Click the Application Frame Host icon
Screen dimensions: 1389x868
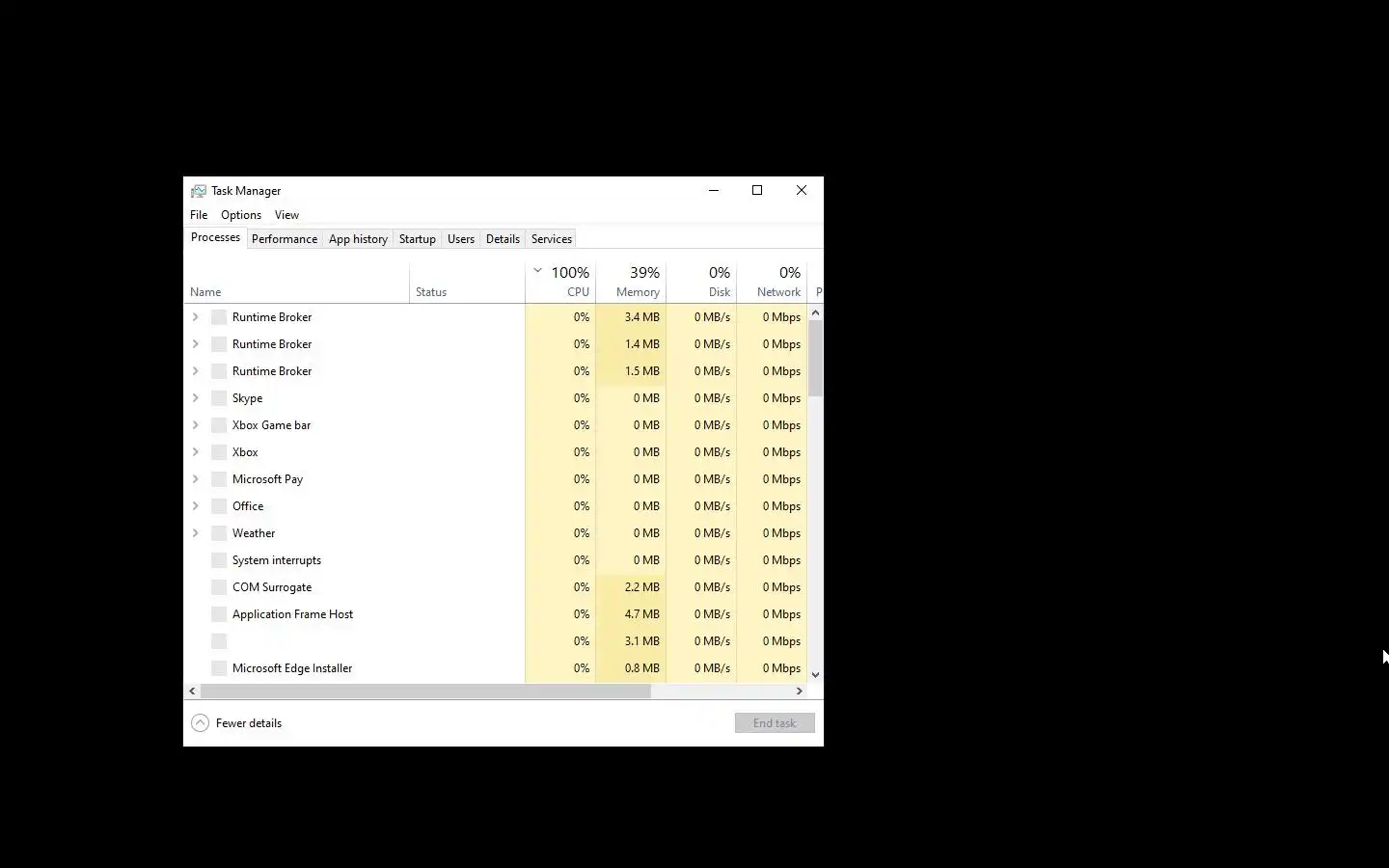click(219, 614)
